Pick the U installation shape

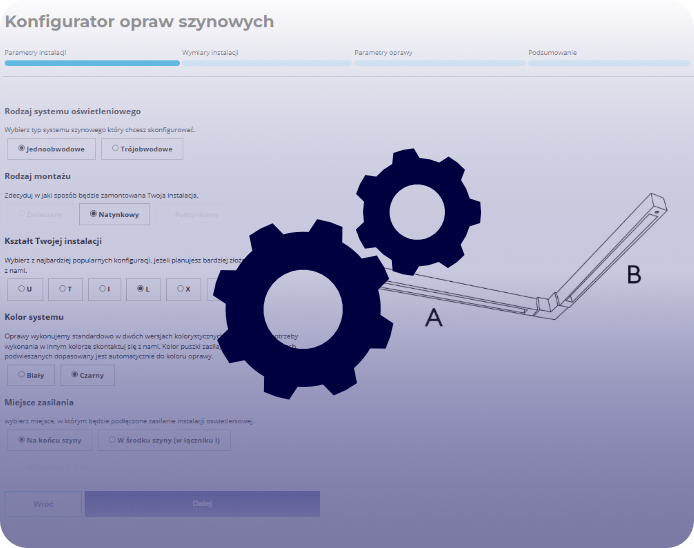tap(25, 289)
